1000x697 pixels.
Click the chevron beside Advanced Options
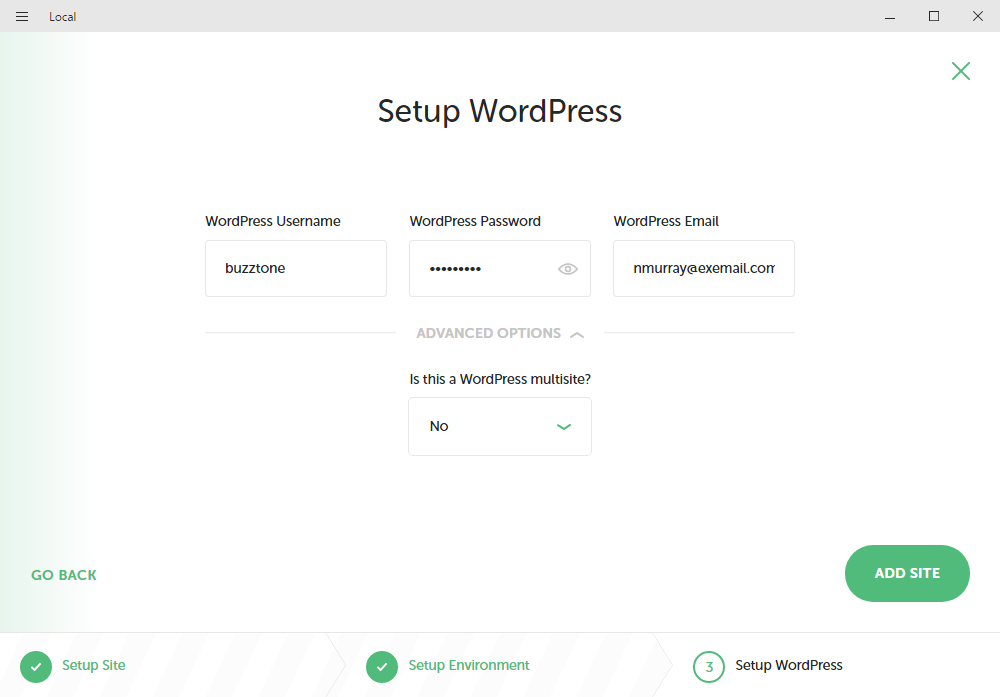(577, 334)
